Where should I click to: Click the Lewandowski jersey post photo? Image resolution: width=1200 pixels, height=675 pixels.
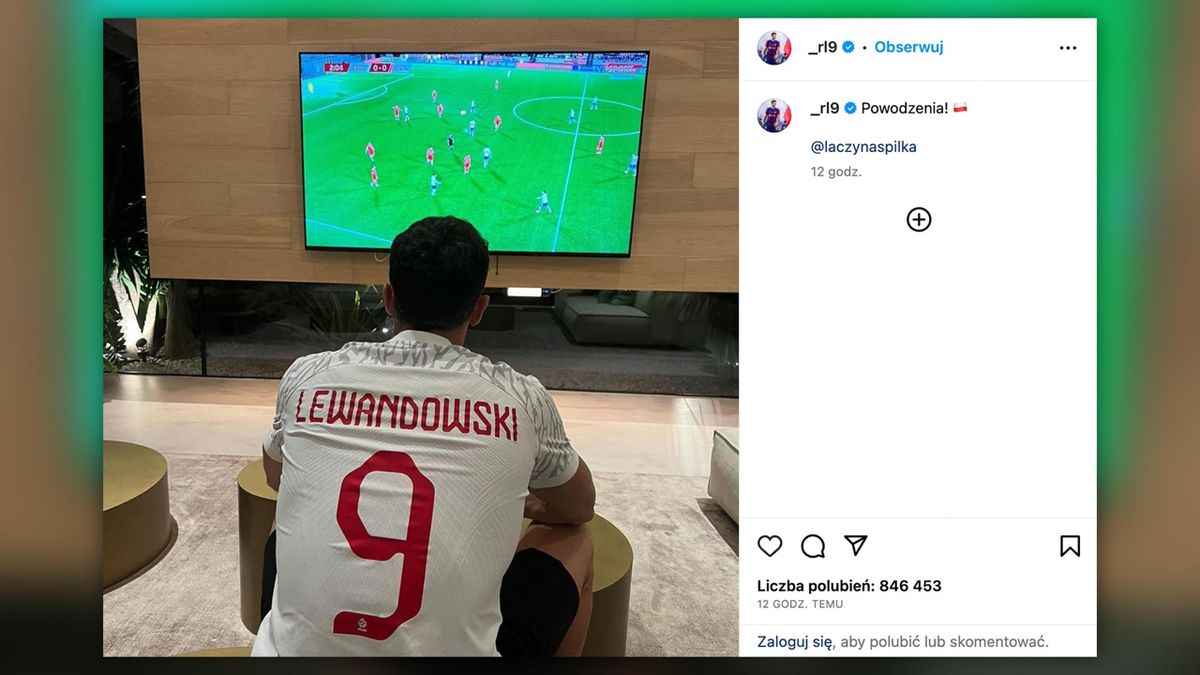click(421, 338)
